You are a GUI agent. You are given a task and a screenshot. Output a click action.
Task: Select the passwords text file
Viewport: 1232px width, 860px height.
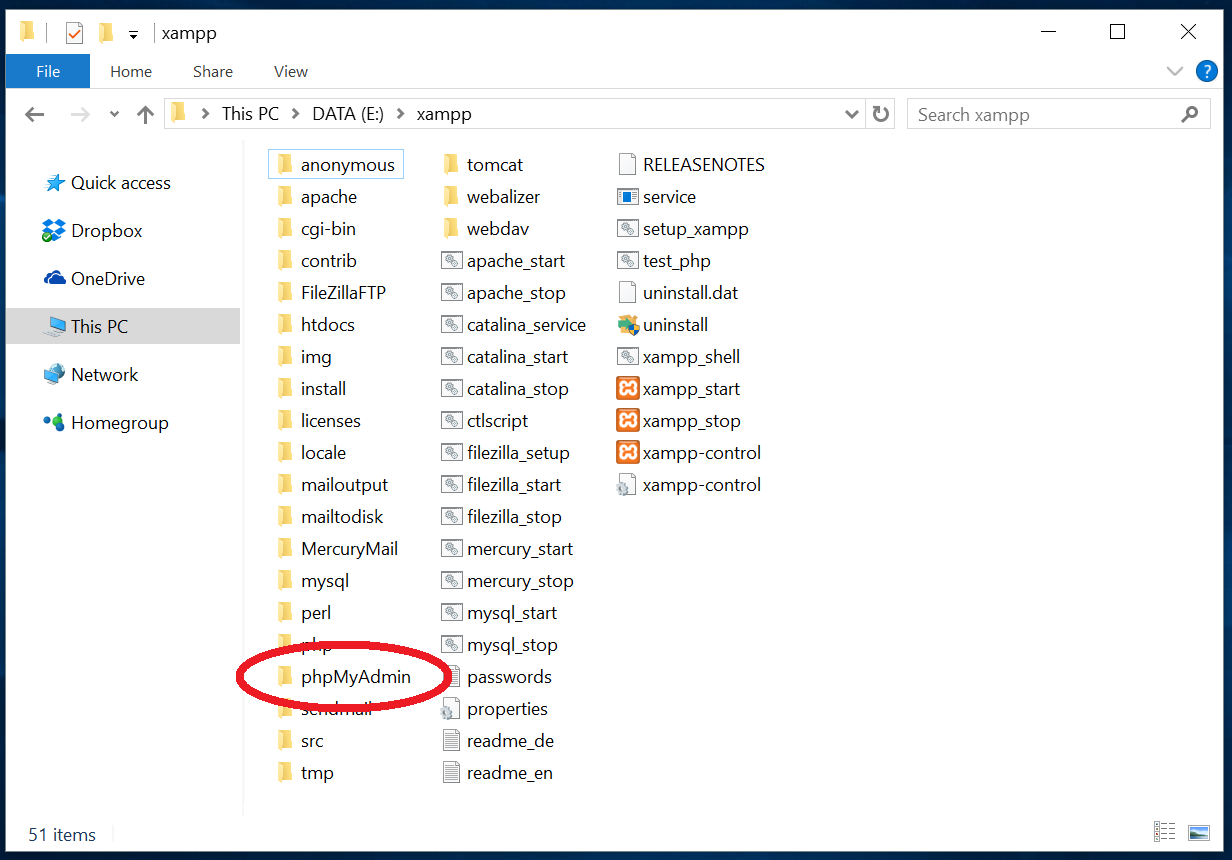[x=496, y=677]
